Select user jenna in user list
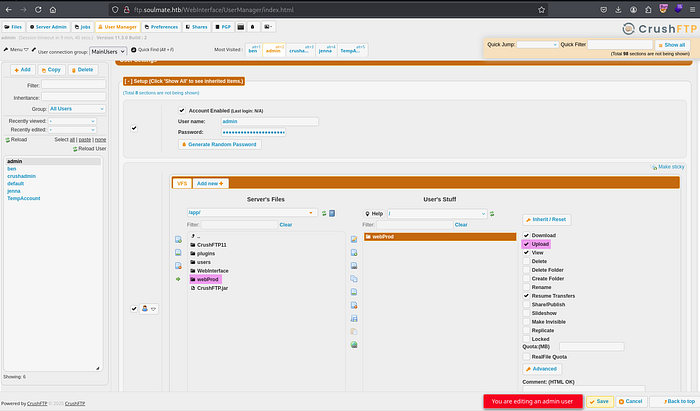700x411 pixels. click(14, 191)
